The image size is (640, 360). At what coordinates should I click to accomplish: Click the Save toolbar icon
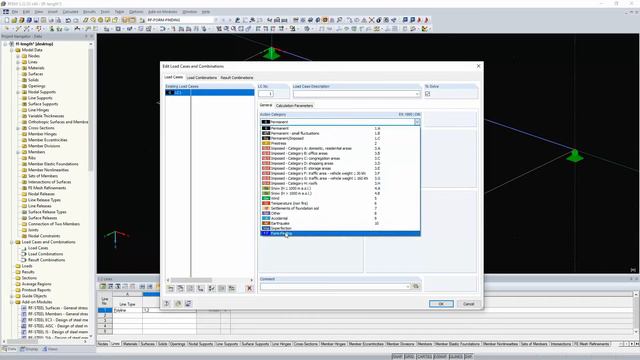click(36, 20)
